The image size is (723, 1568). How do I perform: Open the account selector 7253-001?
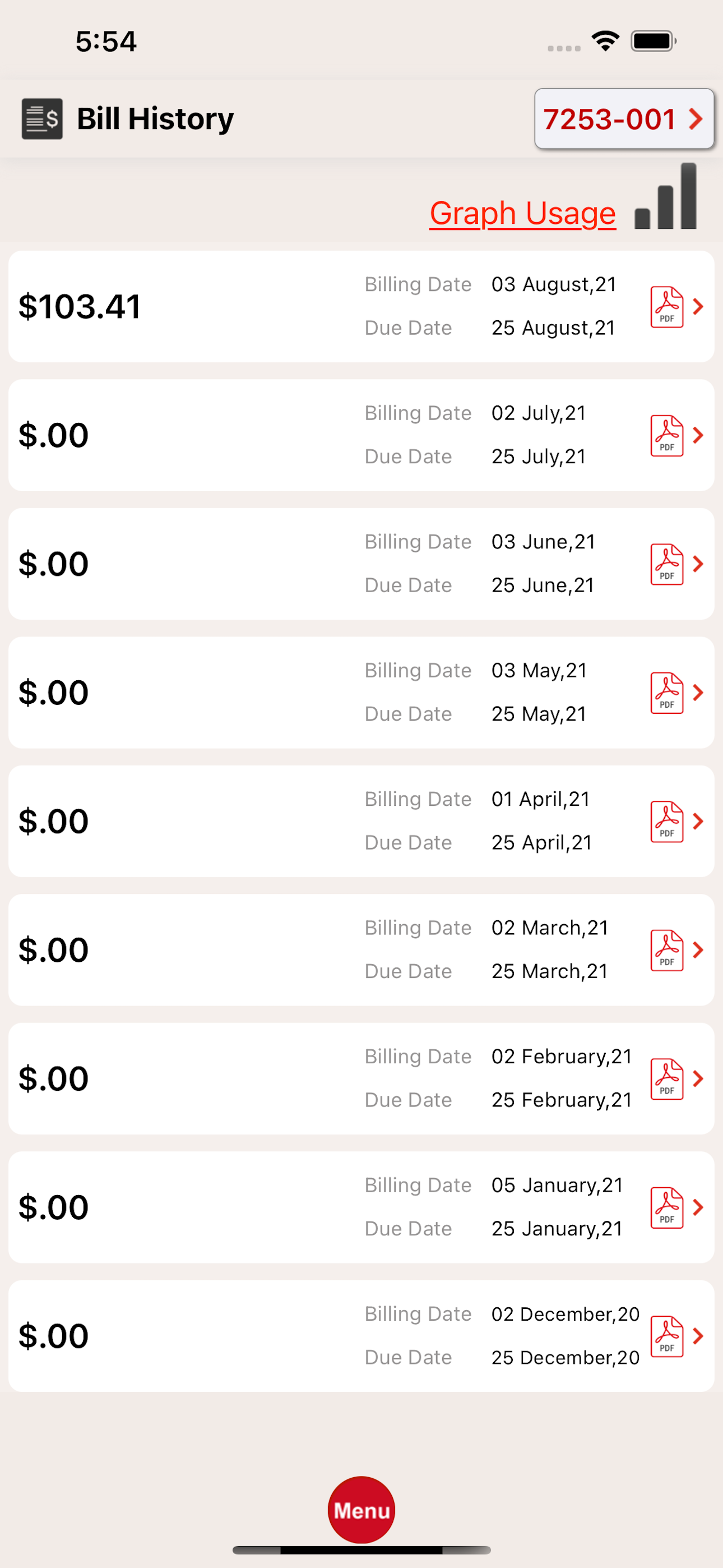[x=623, y=119]
